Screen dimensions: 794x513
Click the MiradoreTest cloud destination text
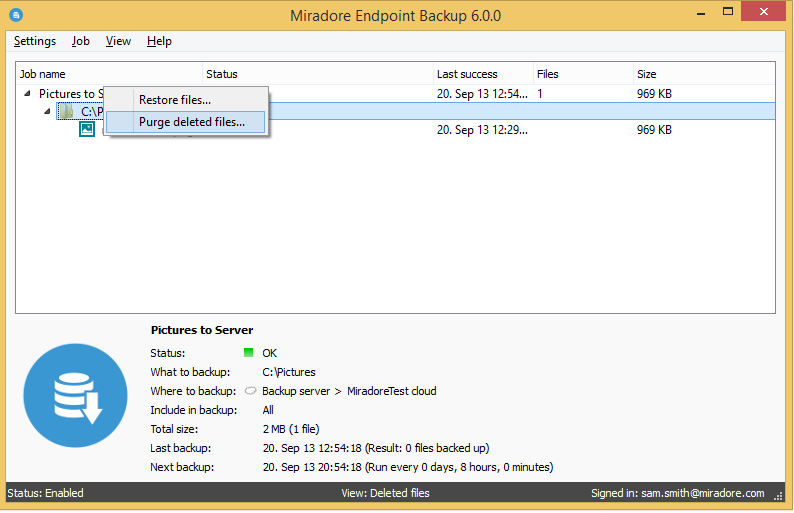click(x=391, y=391)
